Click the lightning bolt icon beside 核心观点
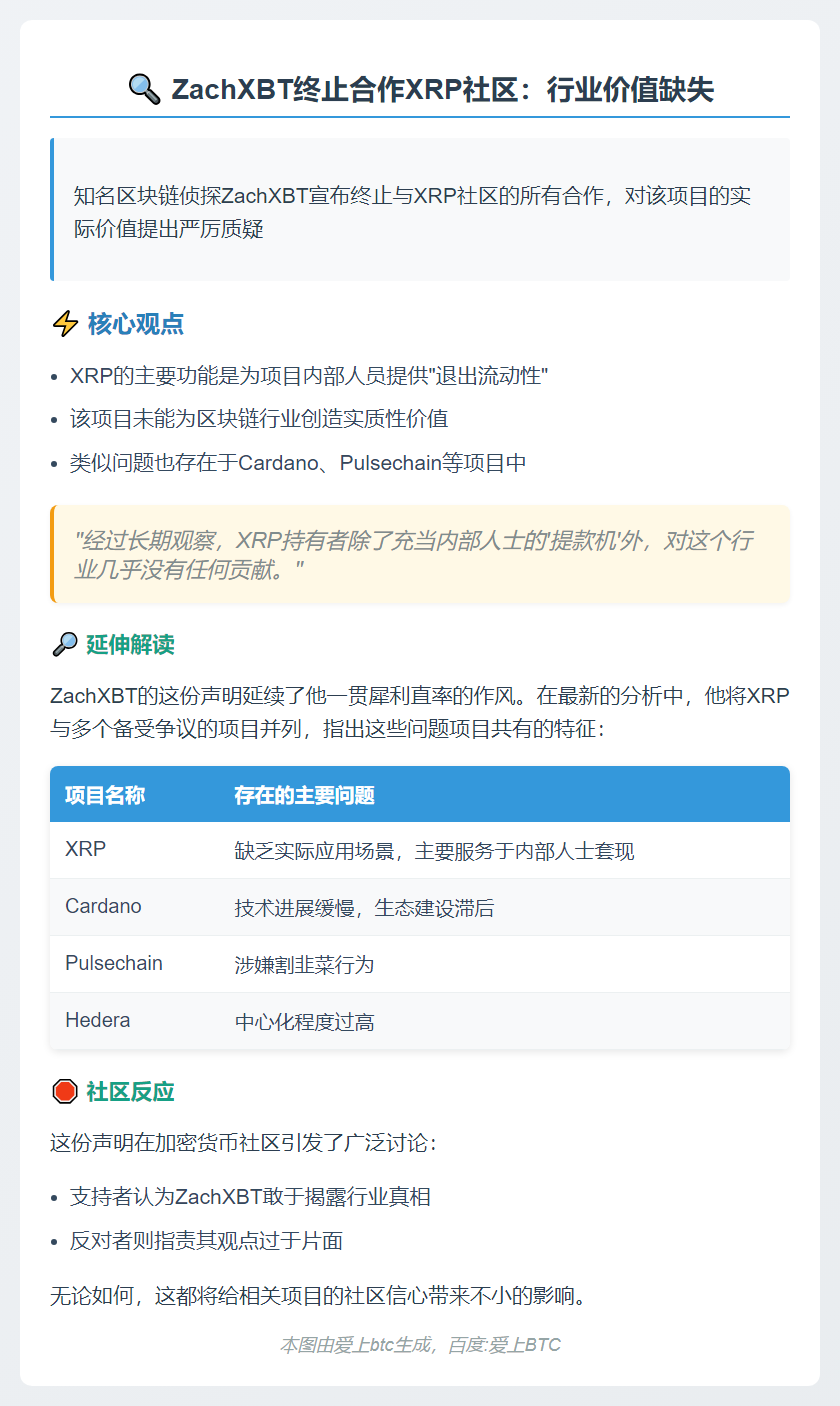 (64, 324)
